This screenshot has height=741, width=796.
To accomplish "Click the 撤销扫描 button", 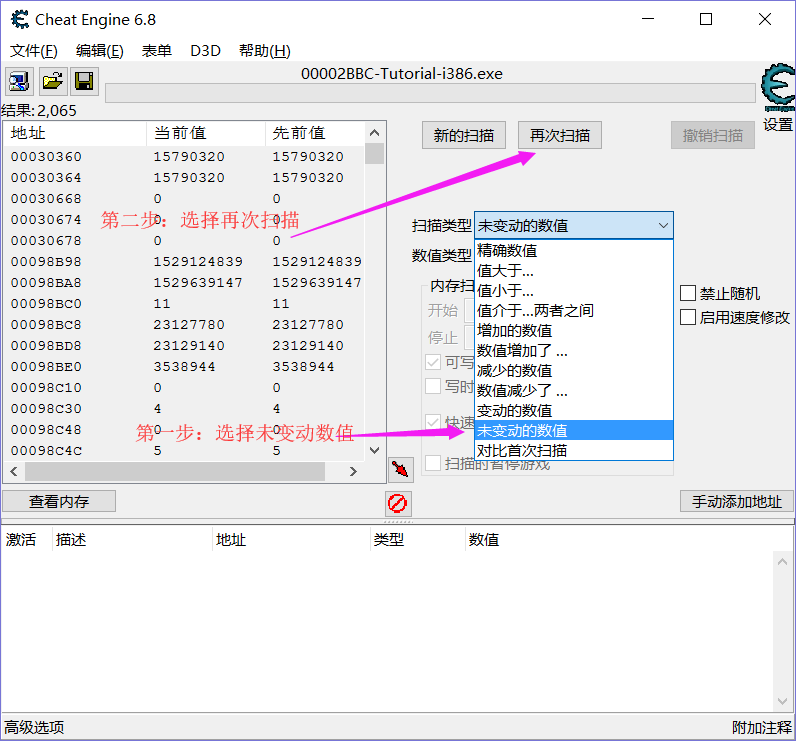I will click(713, 135).
